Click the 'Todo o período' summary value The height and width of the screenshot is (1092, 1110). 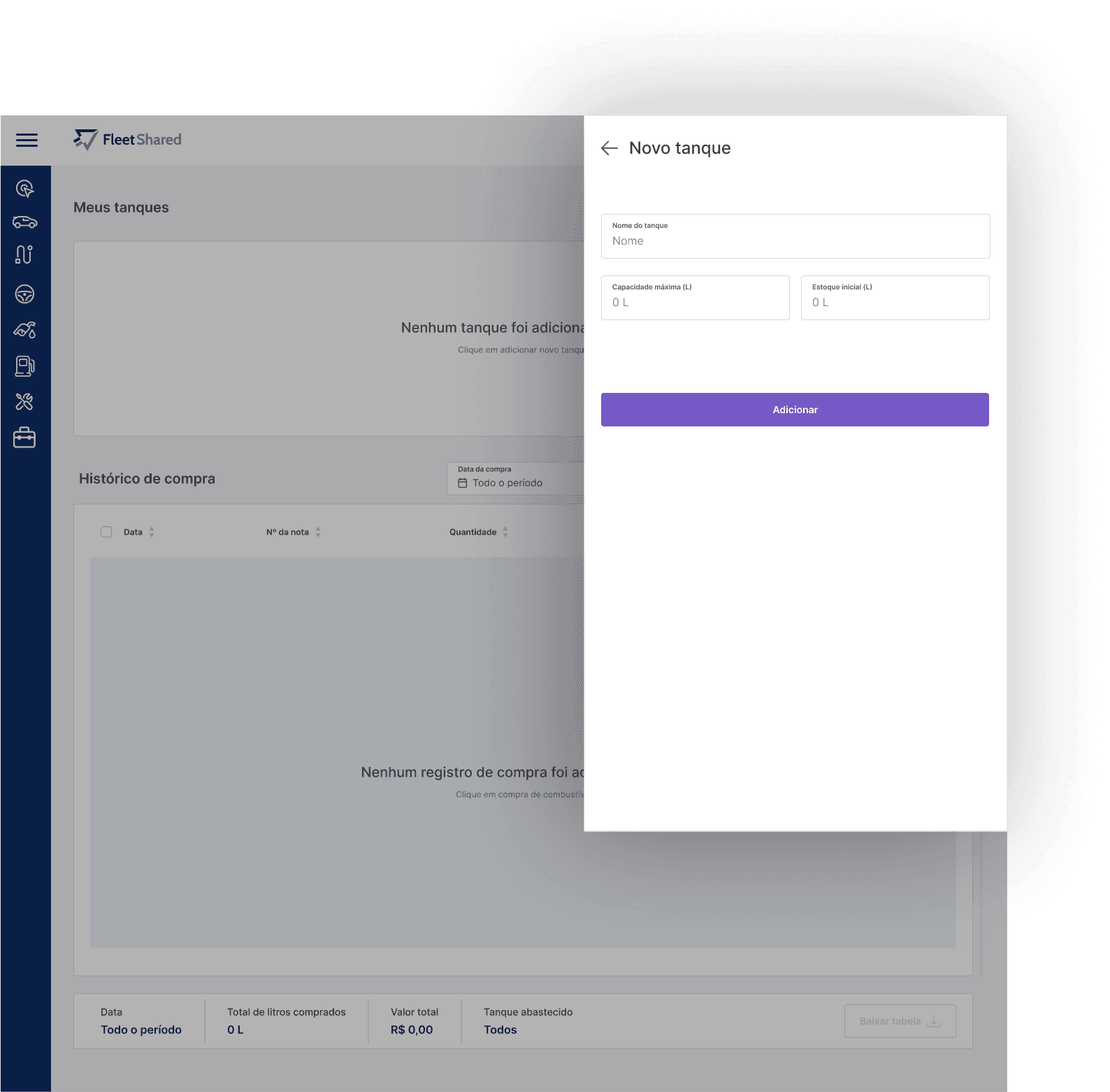click(141, 1030)
